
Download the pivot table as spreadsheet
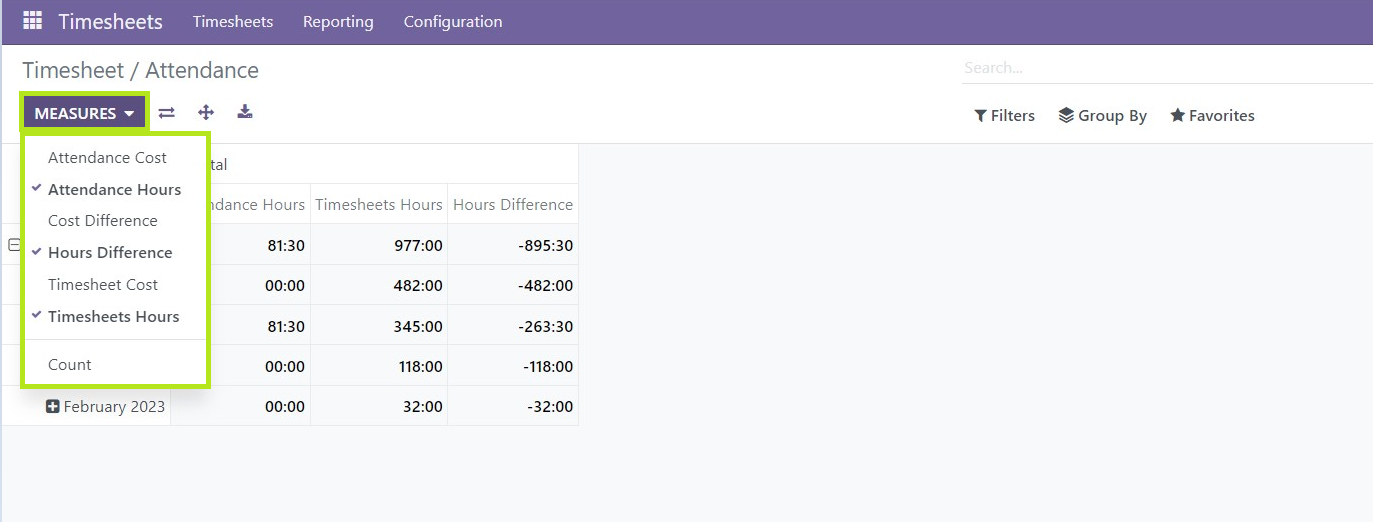[245, 112]
